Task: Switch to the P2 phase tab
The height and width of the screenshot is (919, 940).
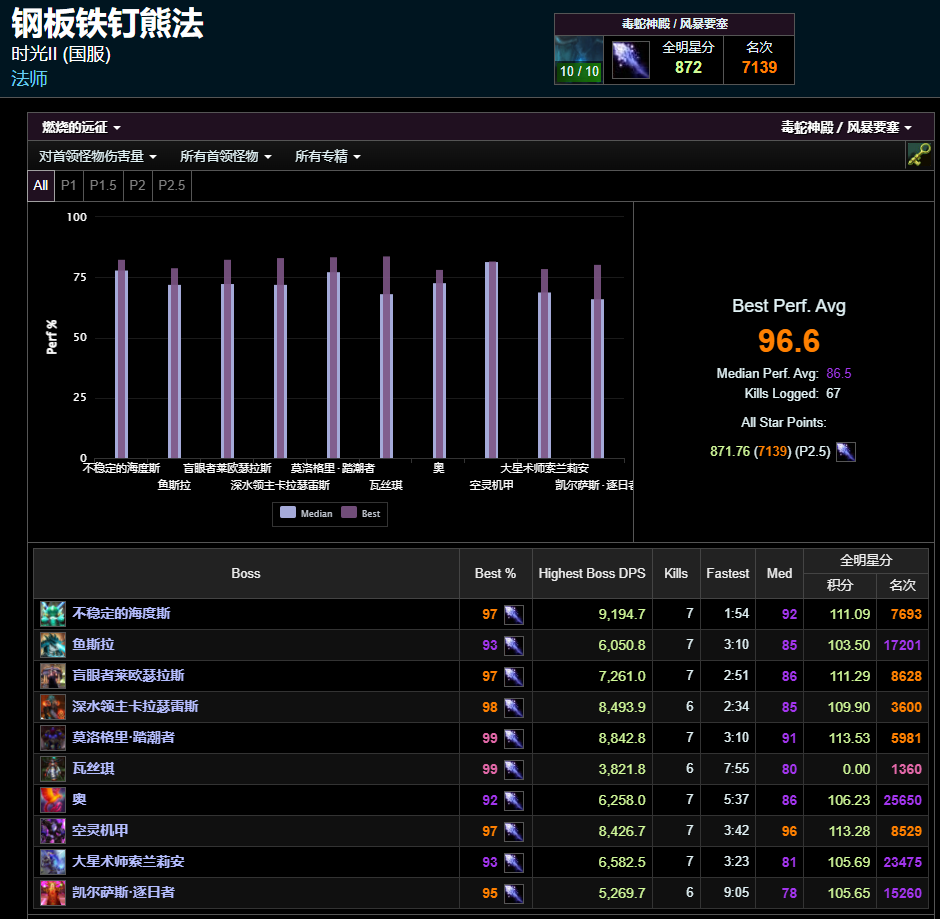Action: click(x=137, y=185)
